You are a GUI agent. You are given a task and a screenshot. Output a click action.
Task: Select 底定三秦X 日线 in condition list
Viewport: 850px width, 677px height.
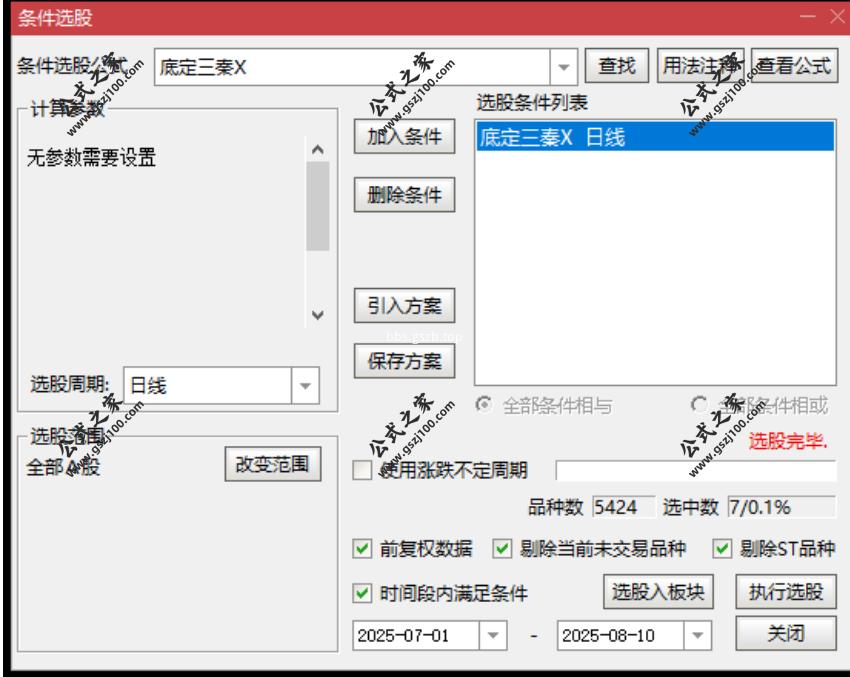tap(655, 137)
